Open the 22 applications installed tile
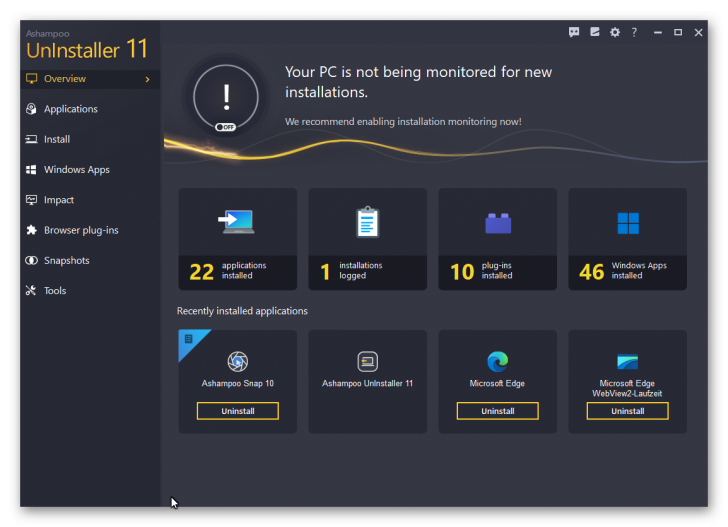Image resolution: width=728 pixels, height=527 pixels. 238,239
